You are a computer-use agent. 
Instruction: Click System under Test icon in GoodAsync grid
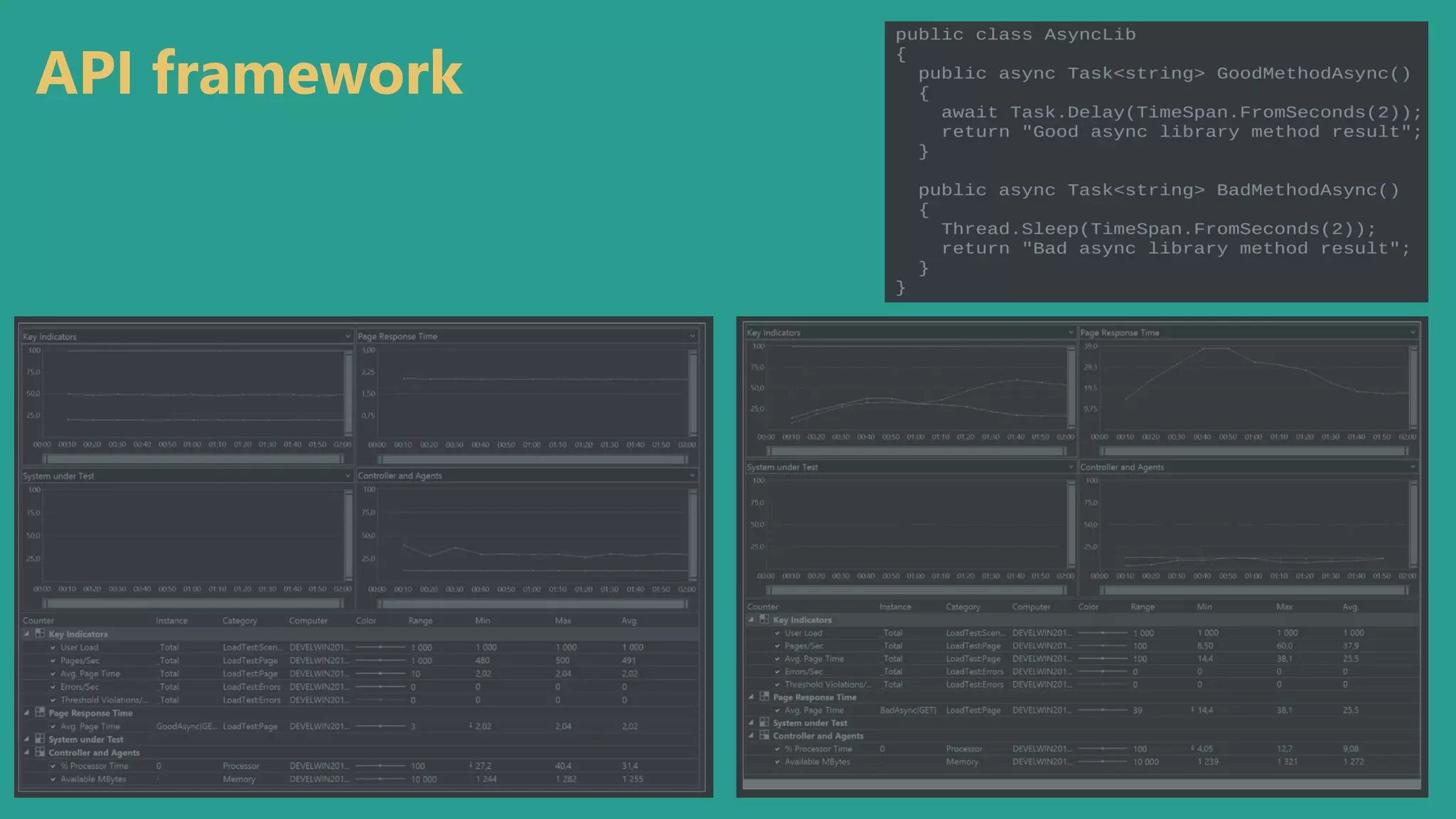[40, 739]
